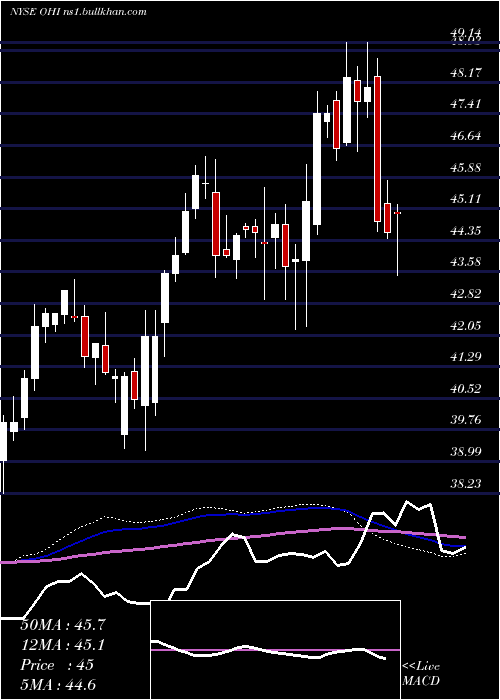The height and width of the screenshot is (700, 500).
Task: Click the 39.76 price axis label
Action: click(x=466, y=420)
